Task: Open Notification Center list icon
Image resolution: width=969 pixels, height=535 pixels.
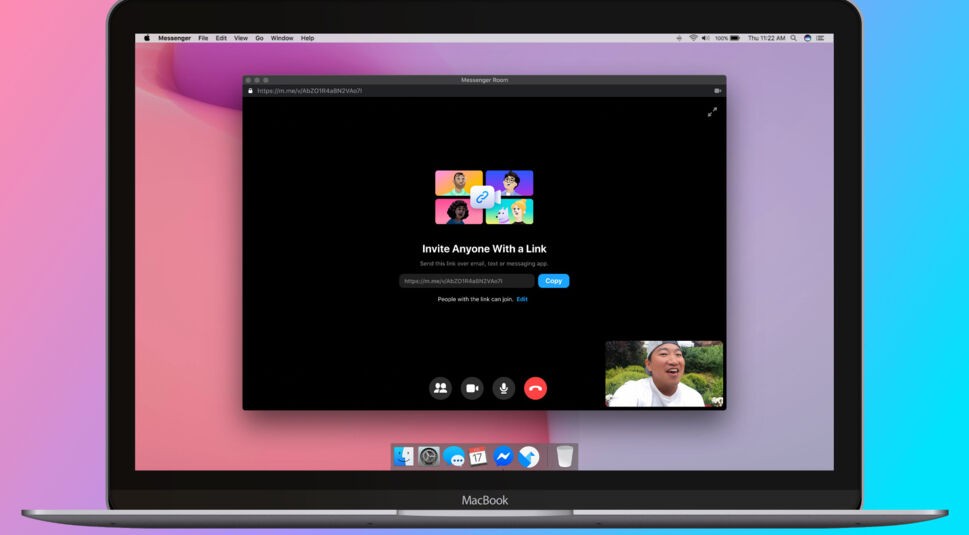Action: [820, 38]
